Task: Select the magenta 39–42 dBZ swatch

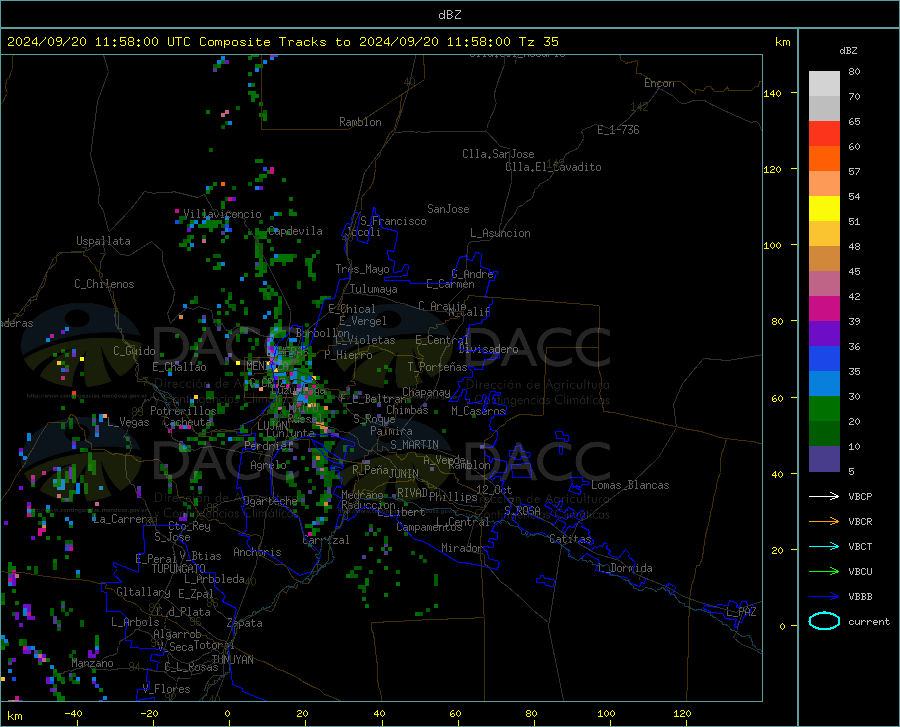Action: pos(824,309)
